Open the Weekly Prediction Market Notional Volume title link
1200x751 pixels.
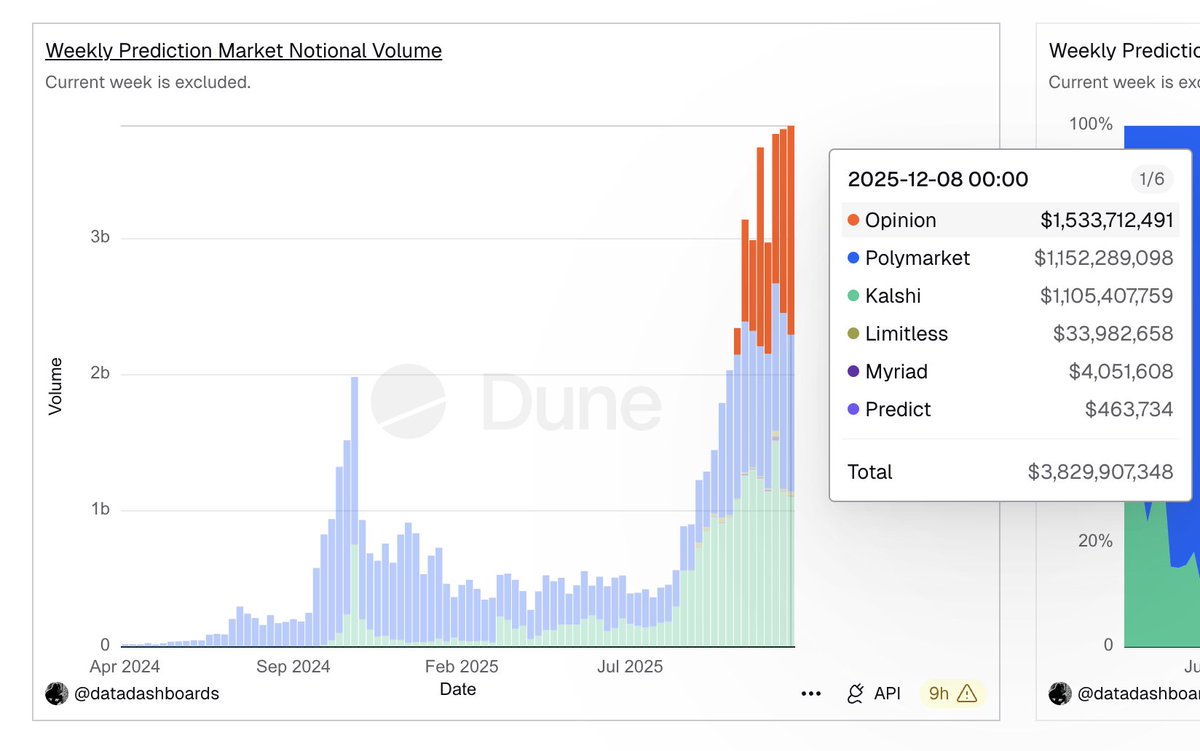click(244, 51)
